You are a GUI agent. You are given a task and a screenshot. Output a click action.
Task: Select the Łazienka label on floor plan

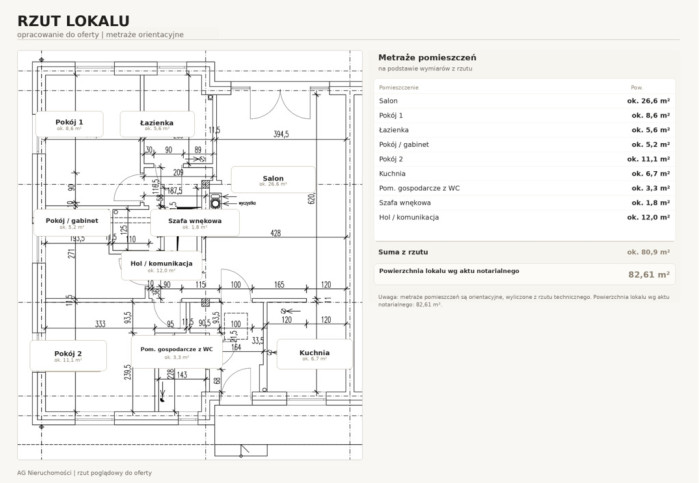coord(157,125)
